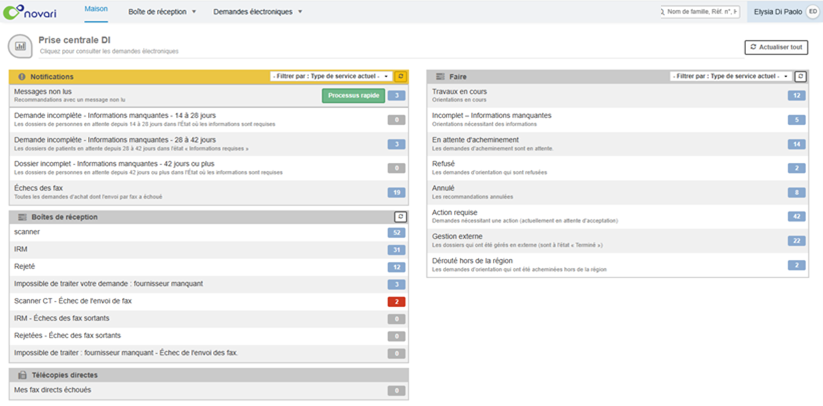
Task: Start the Processus rapide
Action: [353, 95]
